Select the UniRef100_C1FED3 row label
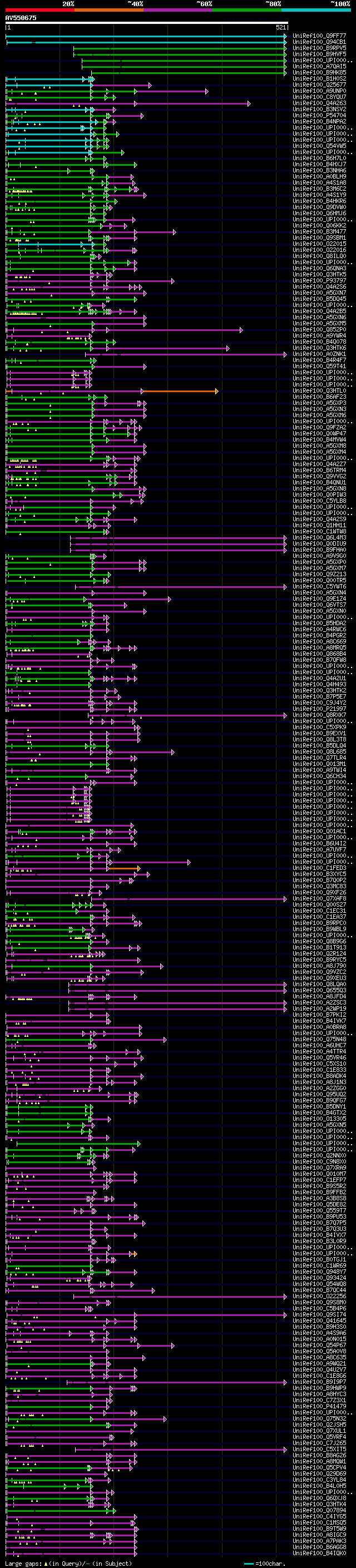Viewport: 356px width, 1568px height. [319, 868]
